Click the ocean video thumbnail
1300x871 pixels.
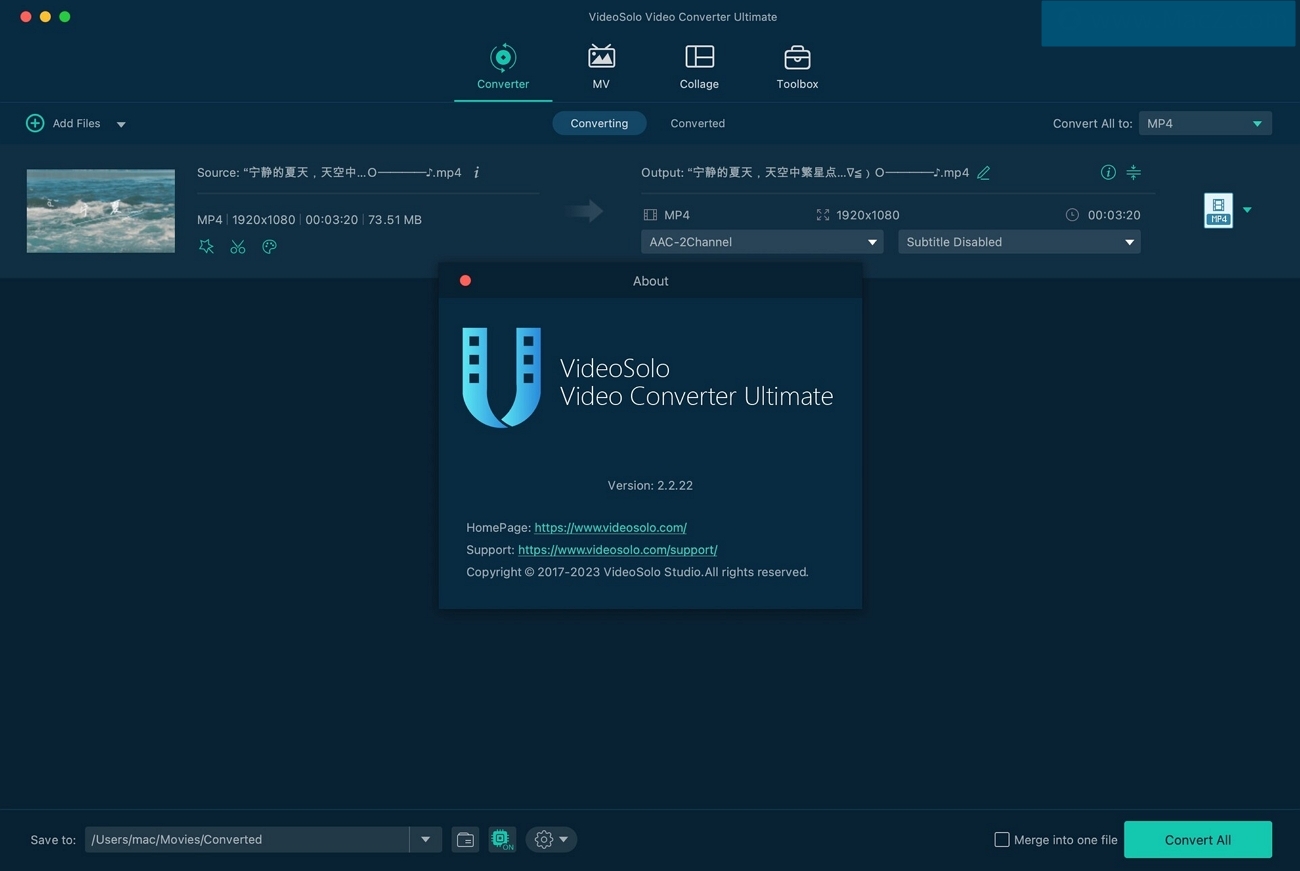point(101,210)
